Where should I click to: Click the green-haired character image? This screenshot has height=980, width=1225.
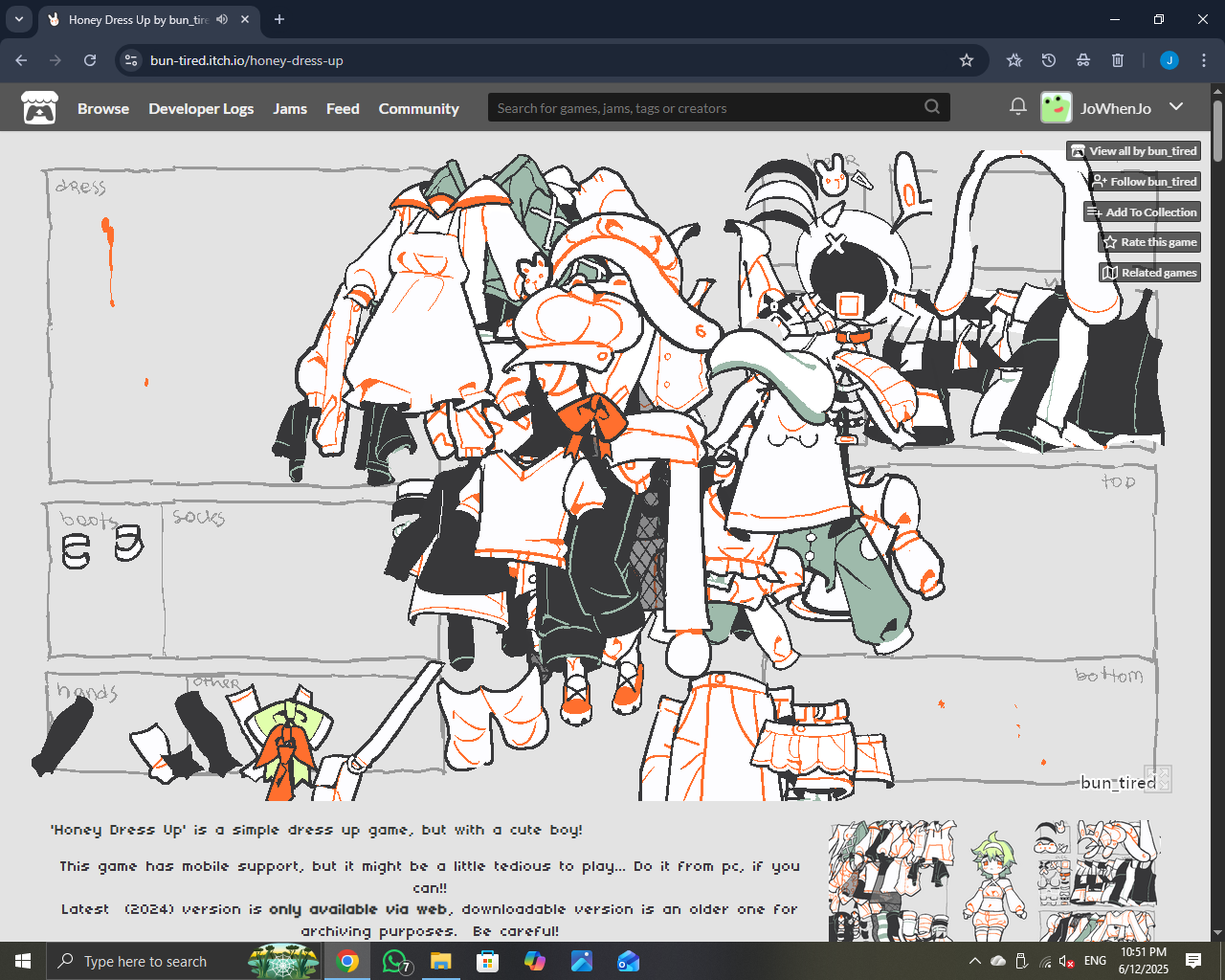click(994, 886)
